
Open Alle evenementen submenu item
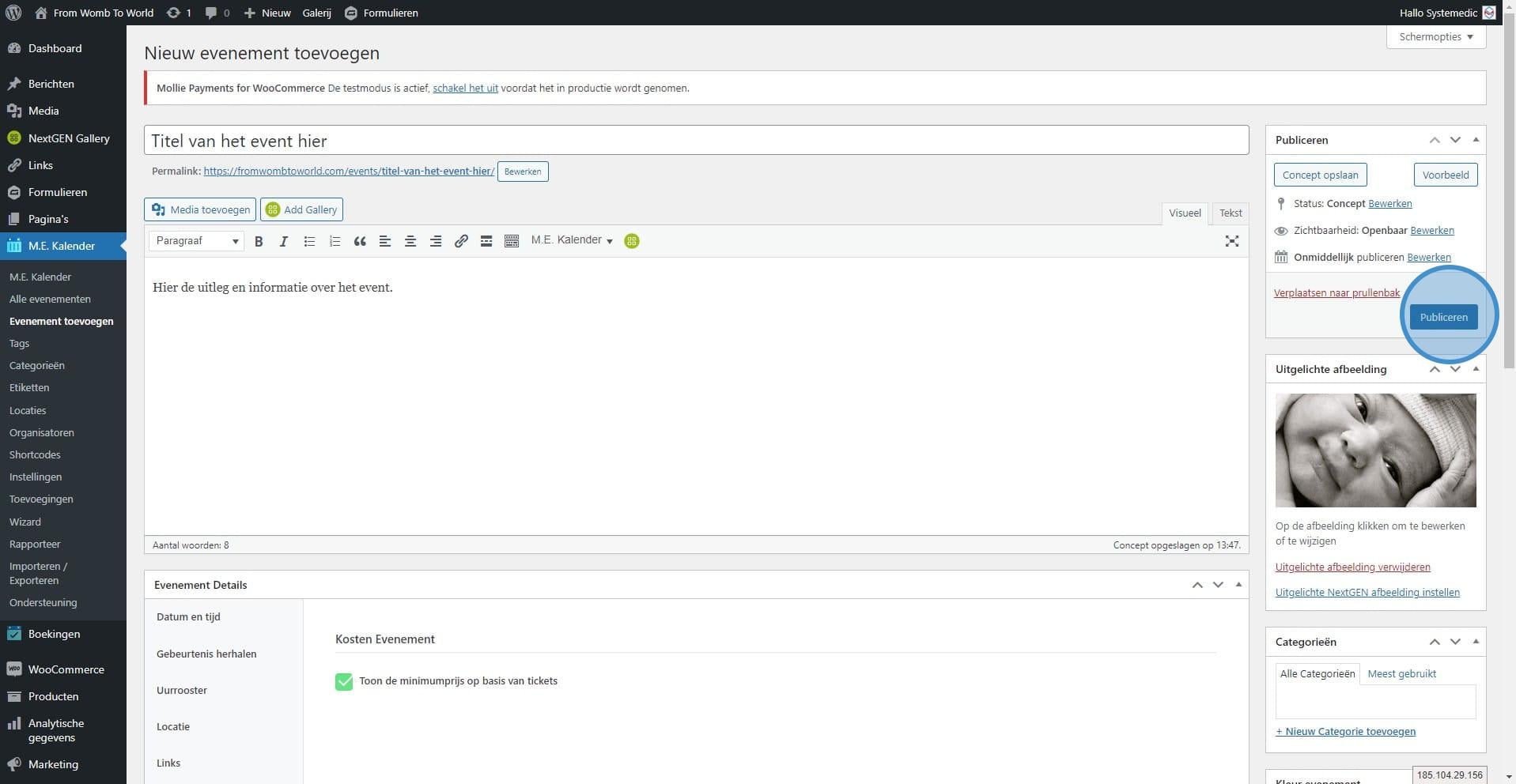[x=50, y=299]
